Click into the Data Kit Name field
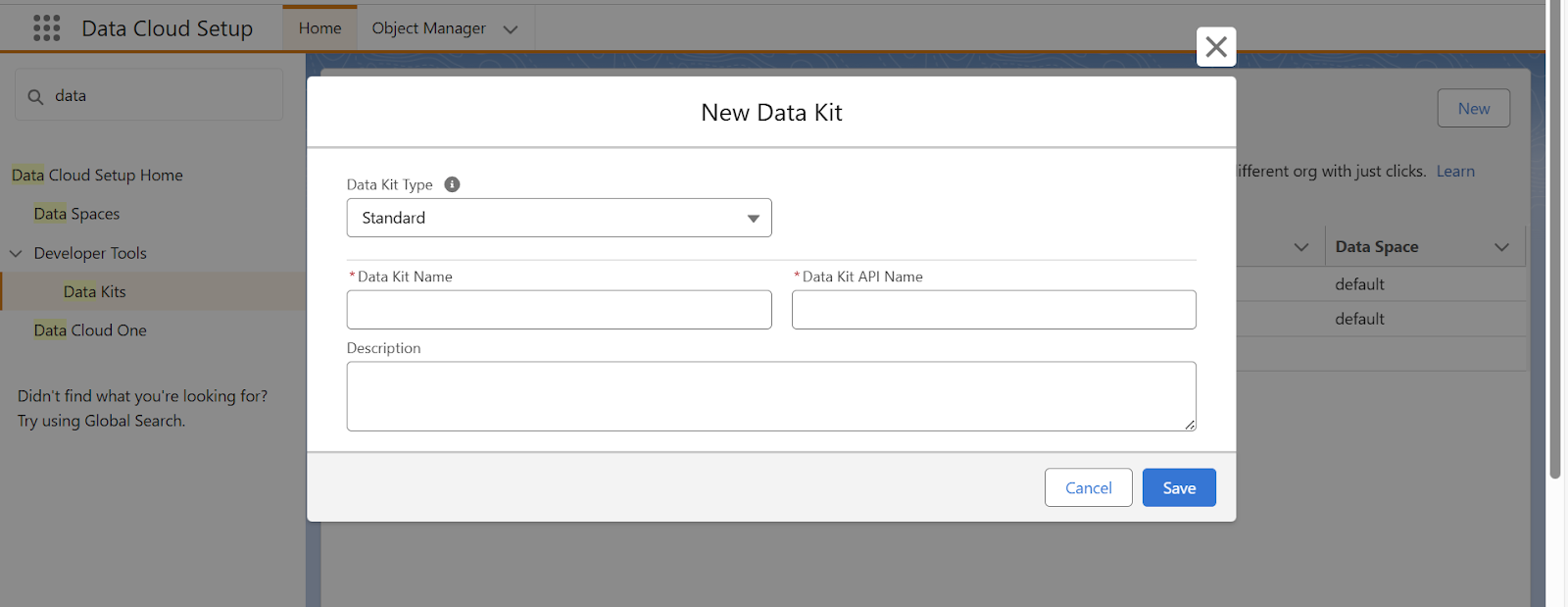Screen dimensions: 1568x607 (559, 310)
